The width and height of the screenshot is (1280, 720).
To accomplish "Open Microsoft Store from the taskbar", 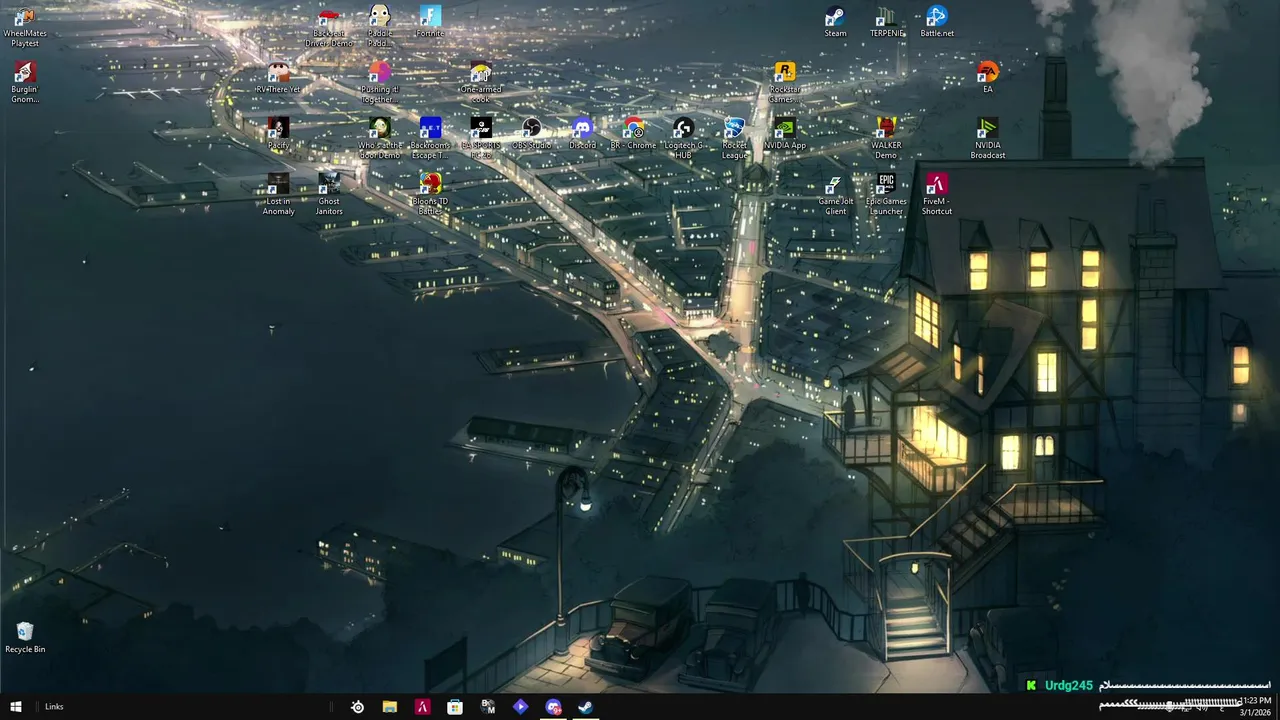I will (455, 707).
